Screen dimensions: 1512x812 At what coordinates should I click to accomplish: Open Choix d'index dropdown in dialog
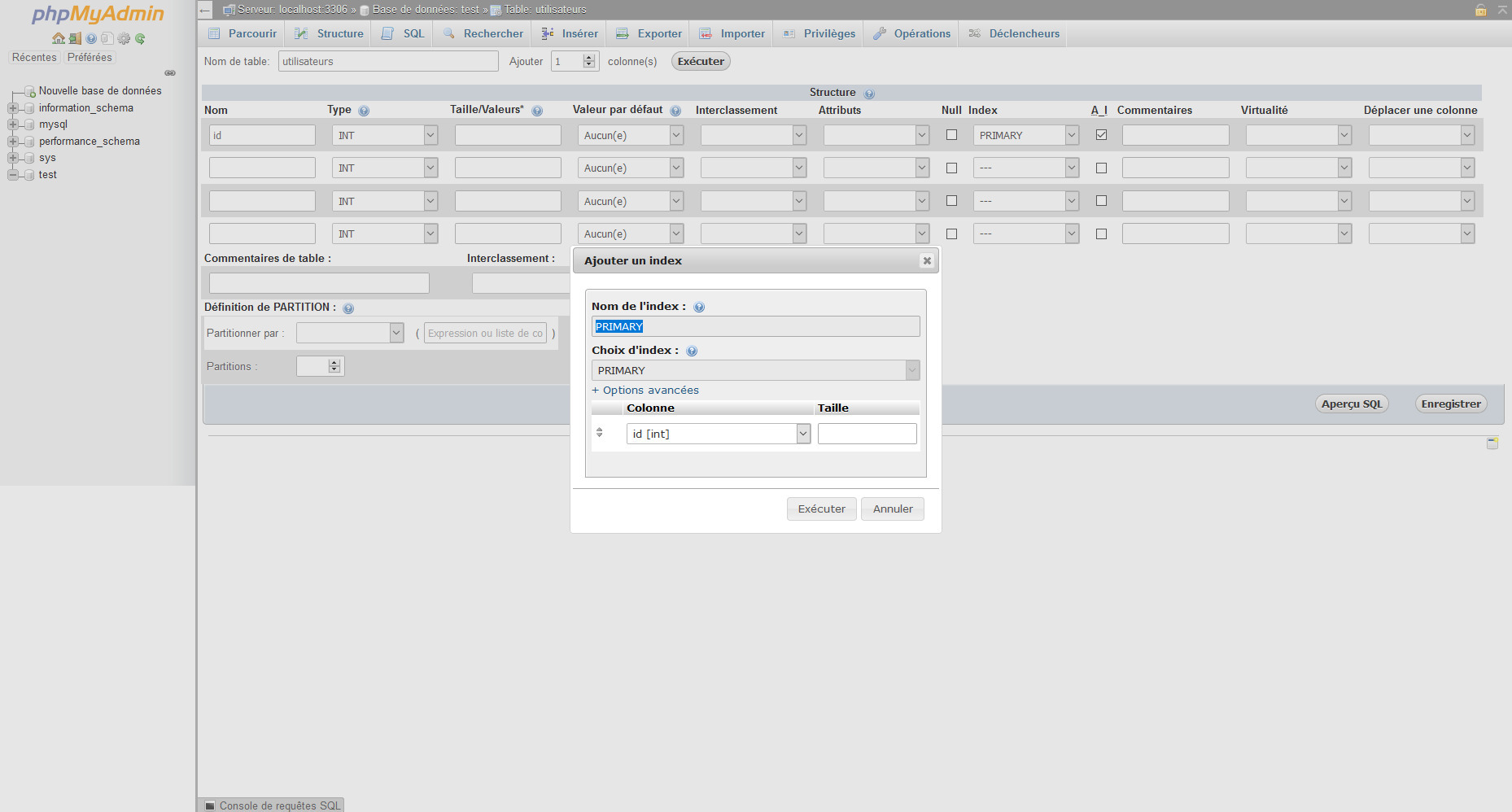pos(756,370)
